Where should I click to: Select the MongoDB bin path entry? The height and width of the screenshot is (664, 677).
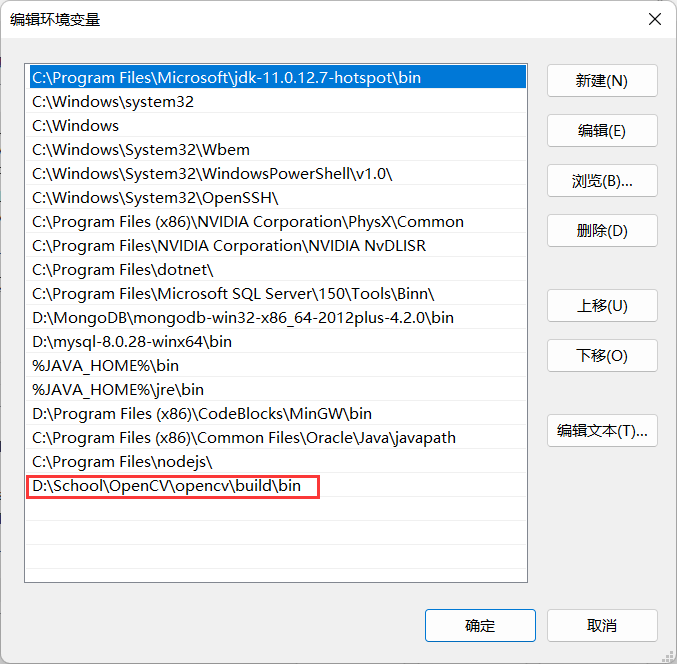(x=278, y=318)
